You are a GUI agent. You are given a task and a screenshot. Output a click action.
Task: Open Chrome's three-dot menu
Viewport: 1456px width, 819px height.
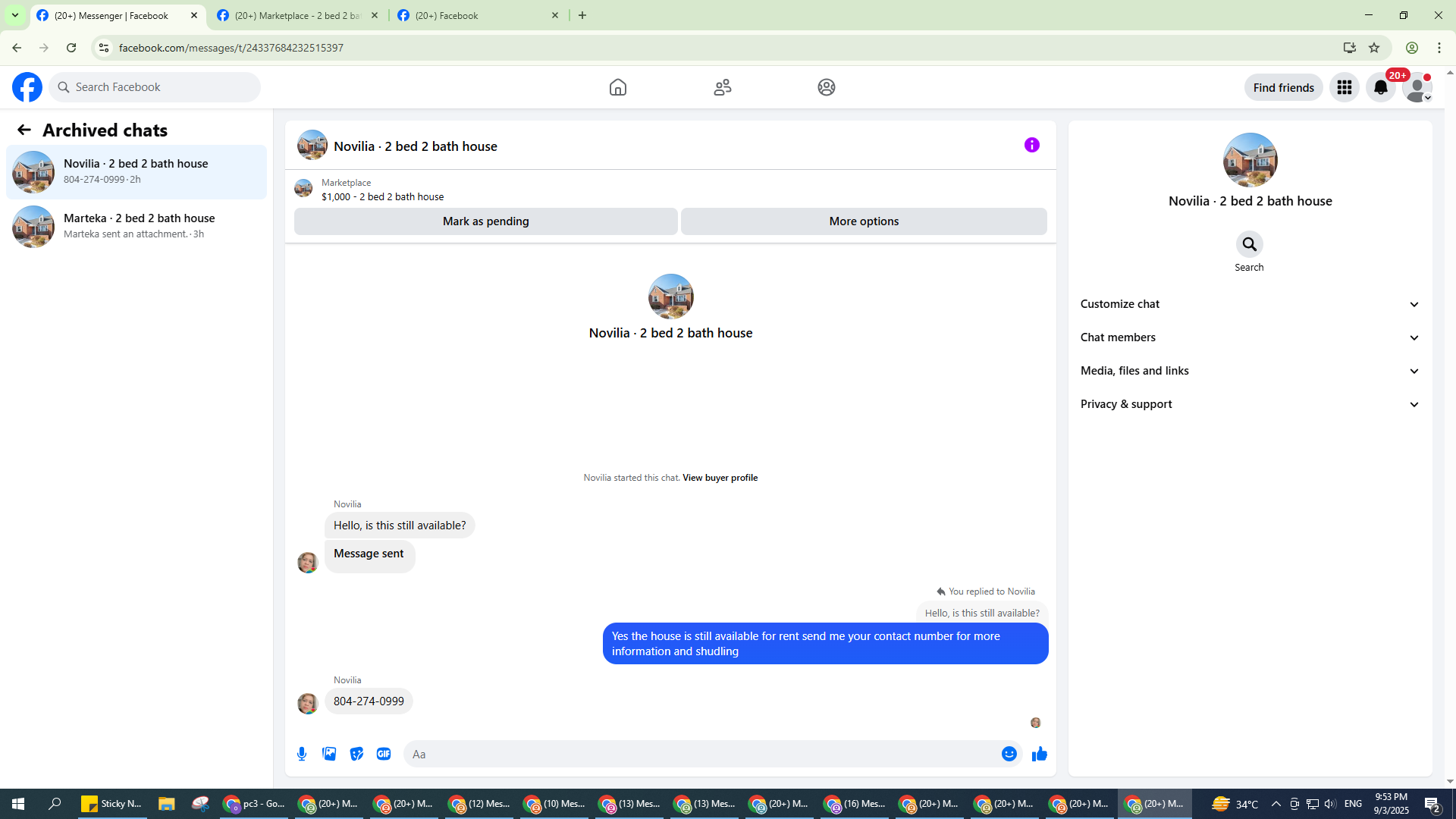pyautogui.click(x=1439, y=48)
